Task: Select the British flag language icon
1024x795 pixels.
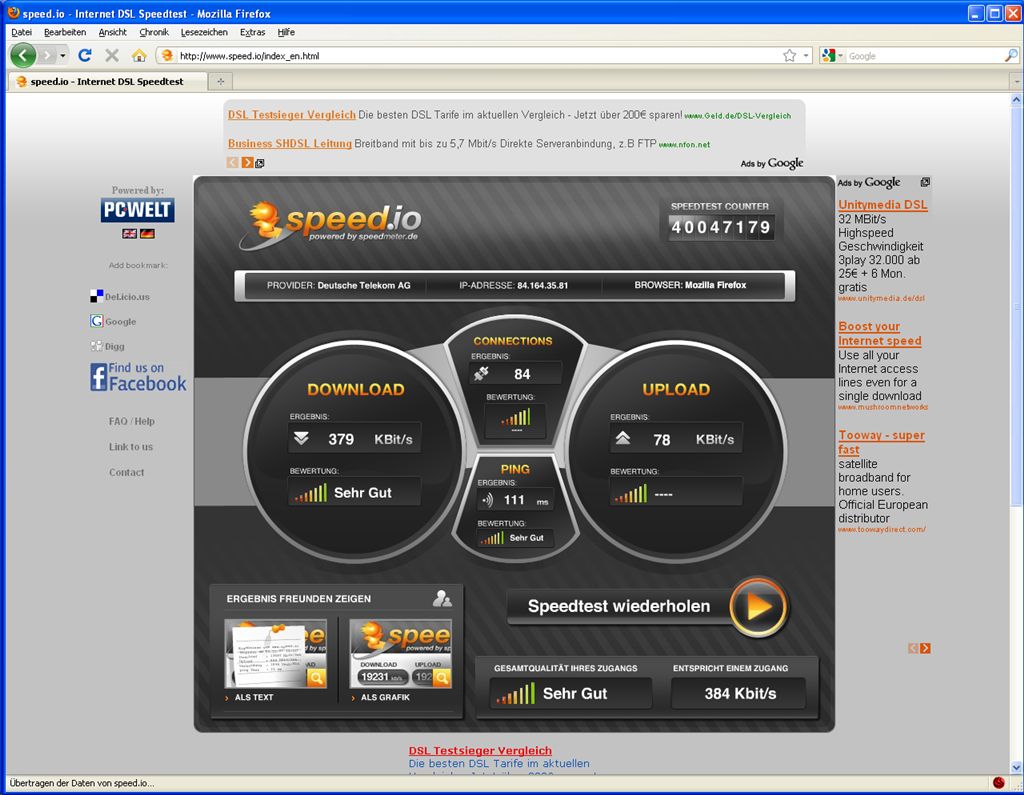Action: [129, 233]
